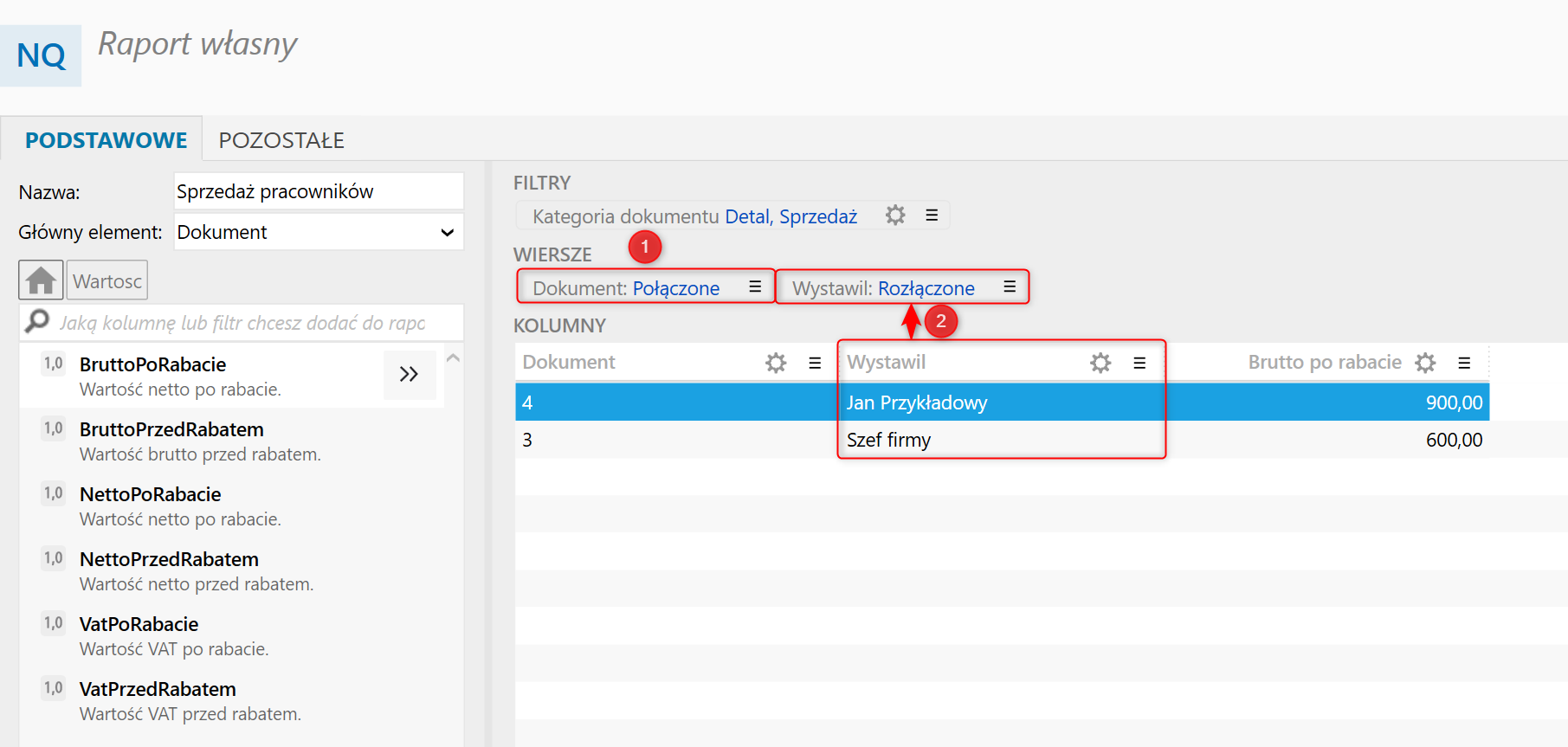
Task: Click the home icon button
Action: click(x=41, y=280)
